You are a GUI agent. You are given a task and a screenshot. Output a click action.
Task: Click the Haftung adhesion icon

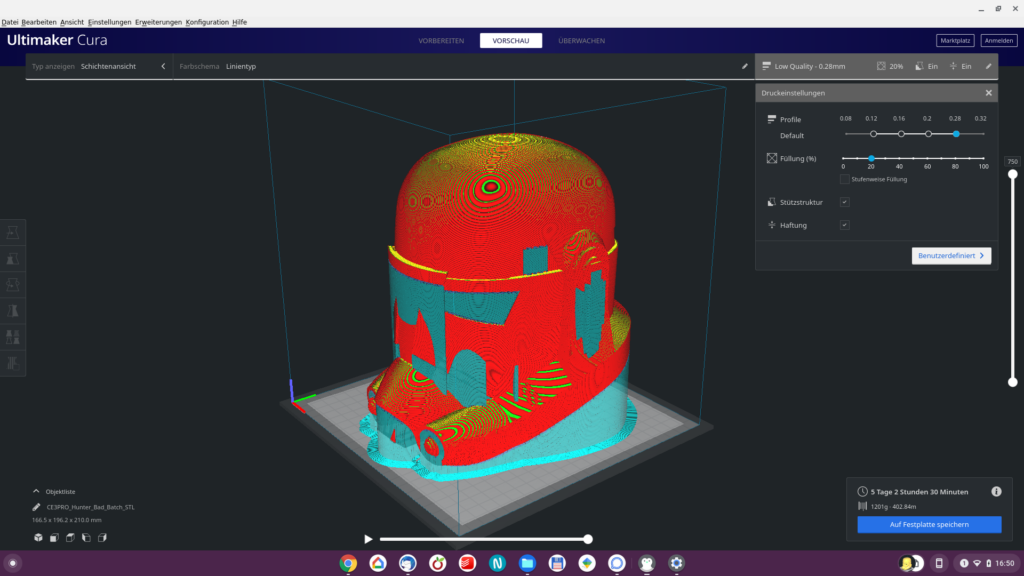click(x=772, y=225)
